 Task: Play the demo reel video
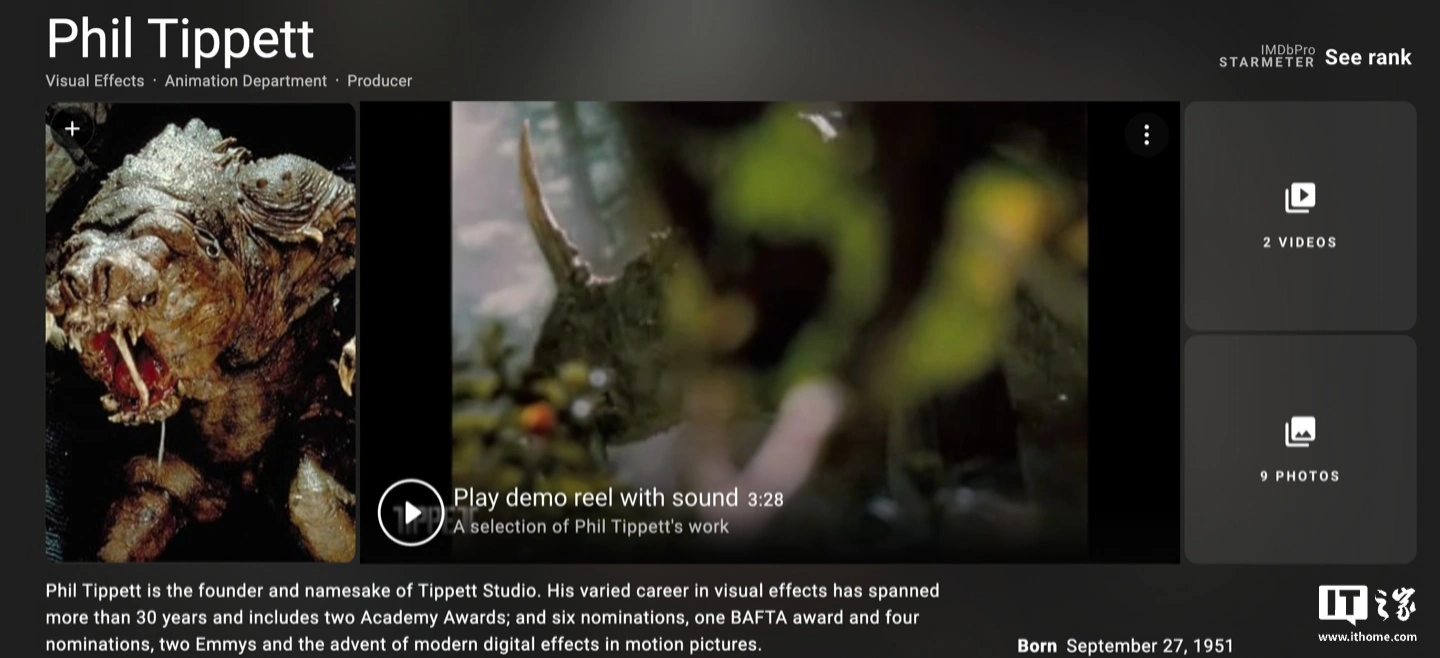(411, 512)
